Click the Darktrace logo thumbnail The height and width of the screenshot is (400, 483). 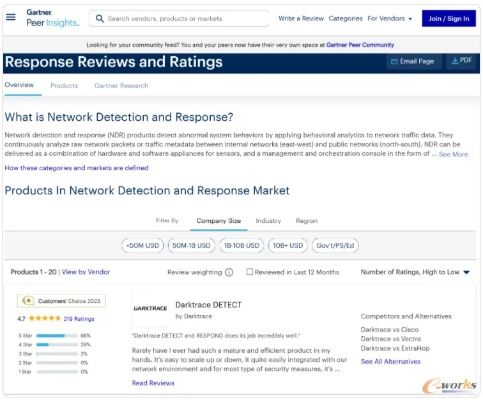click(150, 308)
